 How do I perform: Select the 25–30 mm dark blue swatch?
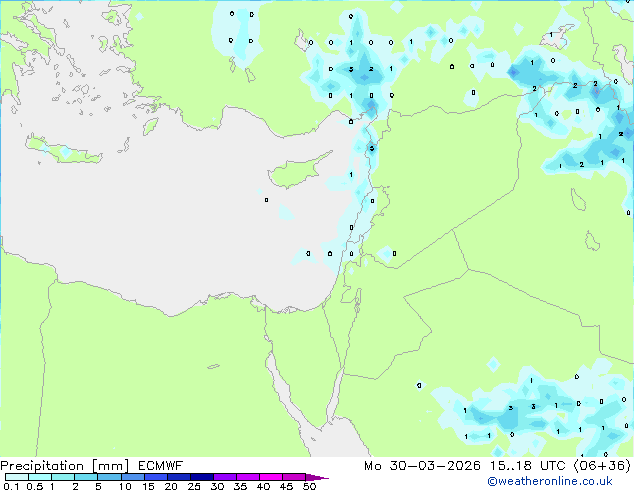(202, 477)
